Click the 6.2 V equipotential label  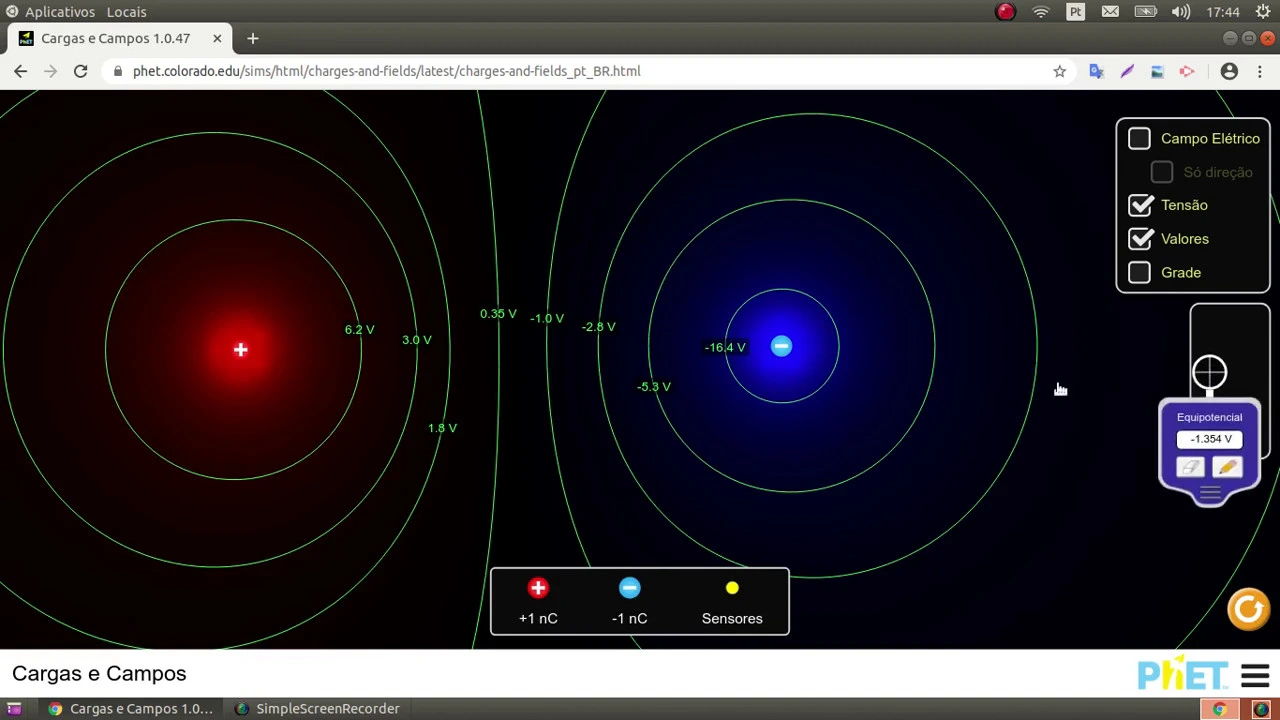[359, 329]
